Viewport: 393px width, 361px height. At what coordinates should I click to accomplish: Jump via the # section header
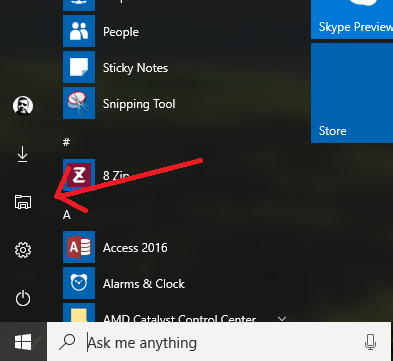(66, 142)
